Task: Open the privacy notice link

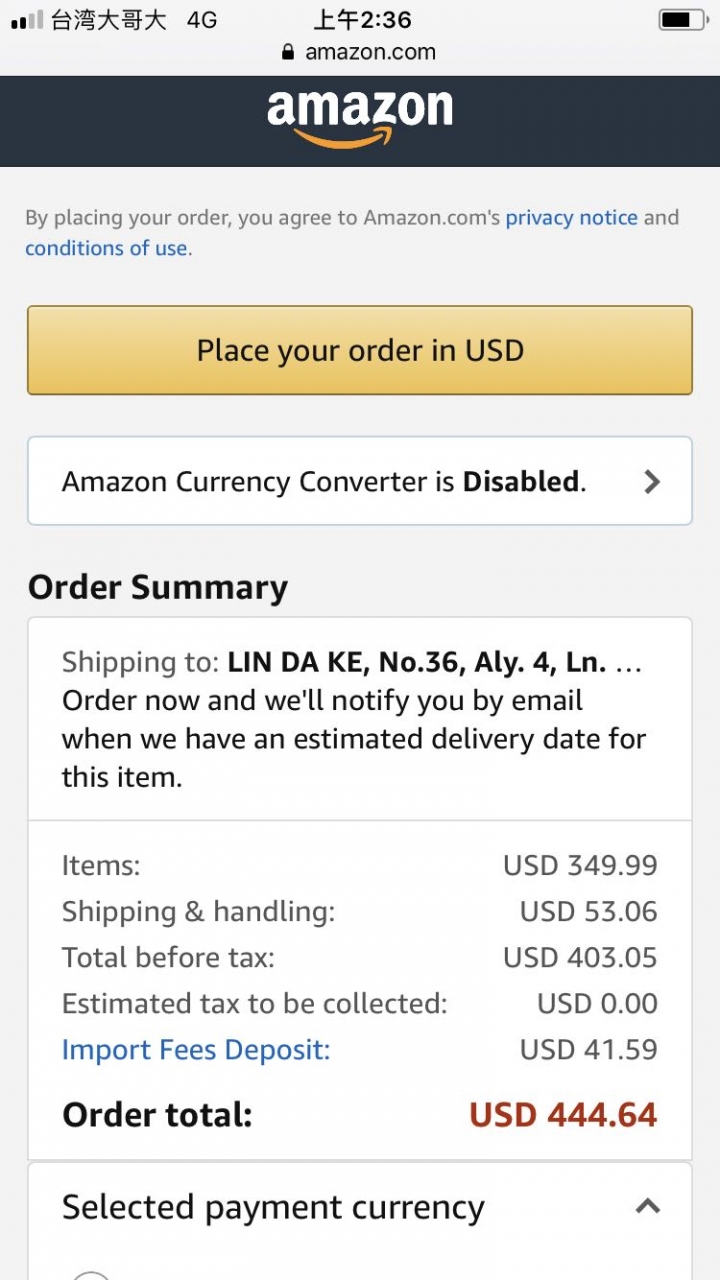Action: (x=571, y=218)
